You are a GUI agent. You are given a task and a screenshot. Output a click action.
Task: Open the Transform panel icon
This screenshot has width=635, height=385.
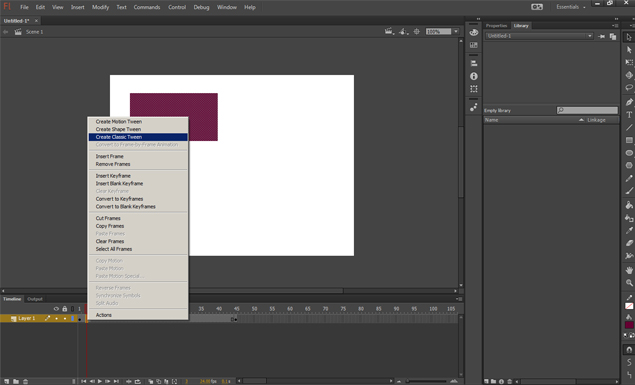(473, 89)
